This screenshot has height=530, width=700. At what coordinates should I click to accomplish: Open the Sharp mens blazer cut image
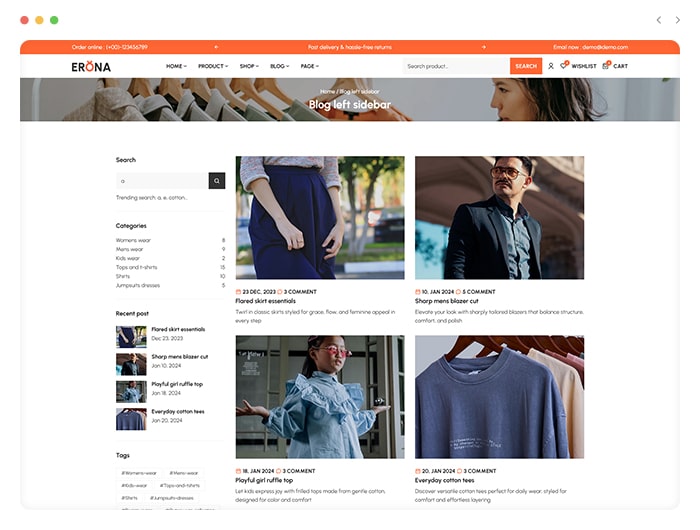499,217
